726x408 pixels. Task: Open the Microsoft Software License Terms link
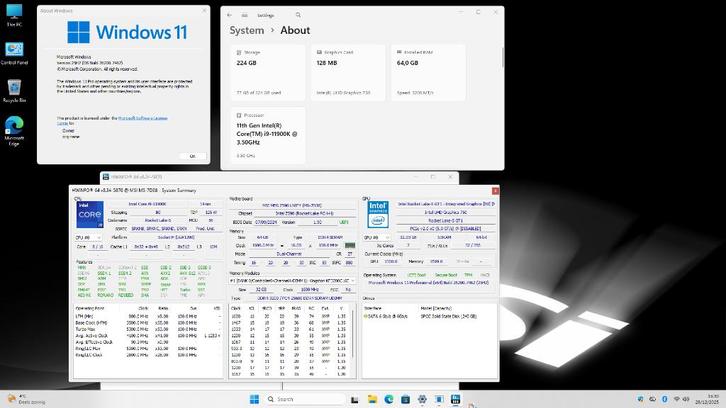pos(143,118)
